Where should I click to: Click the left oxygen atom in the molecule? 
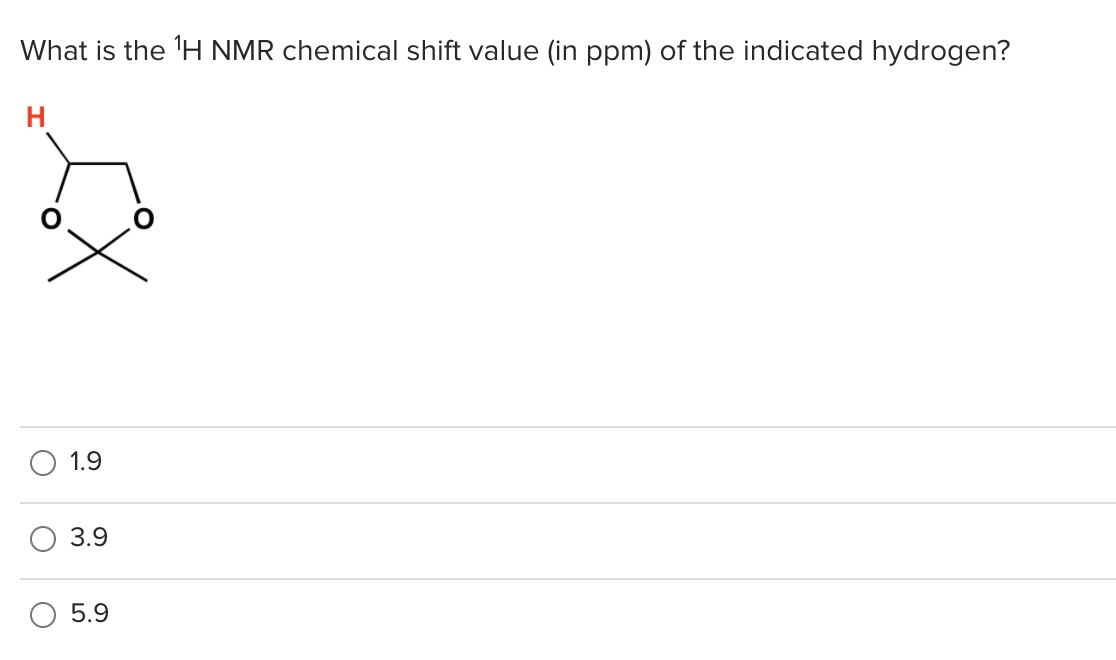[51, 219]
